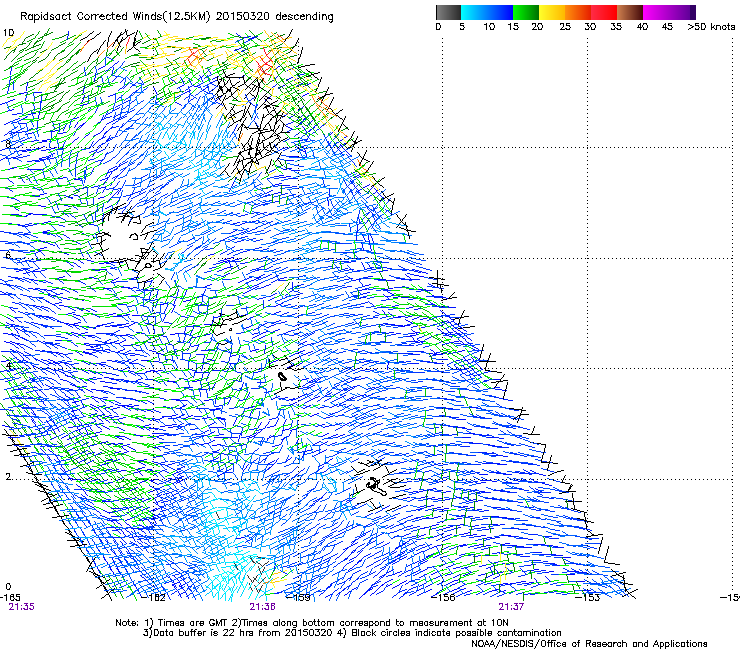Click the 'Times are GMT' note line
Image resolution: width=740 pixels, height=650 pixels.
point(312,623)
